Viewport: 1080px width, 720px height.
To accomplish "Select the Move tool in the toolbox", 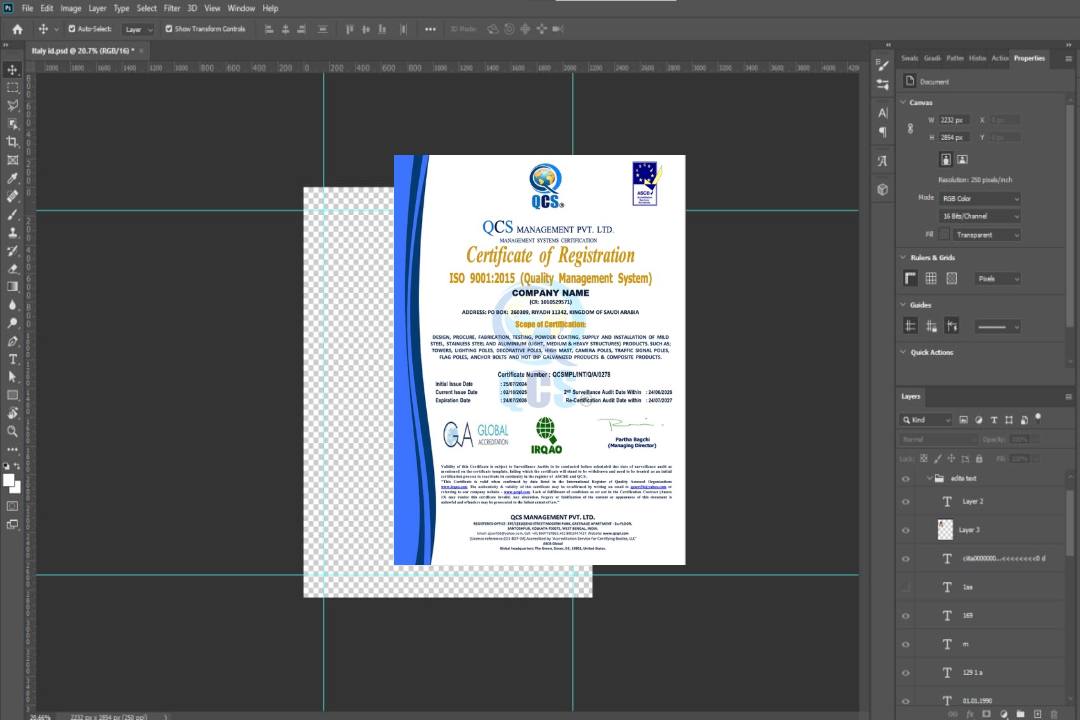I will click(12, 70).
